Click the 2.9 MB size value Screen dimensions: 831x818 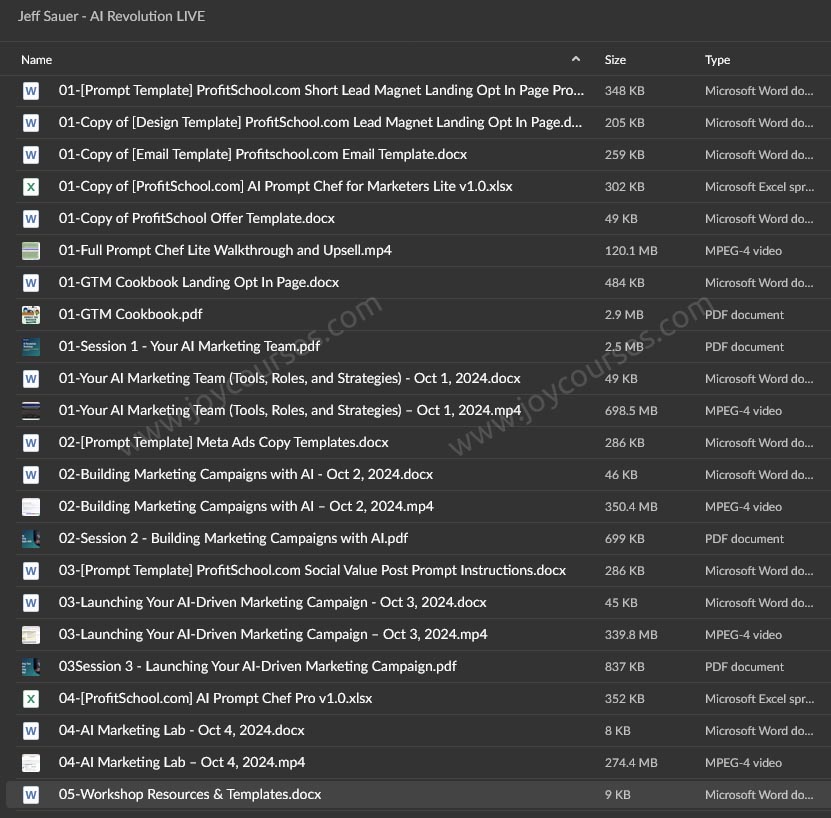click(624, 315)
